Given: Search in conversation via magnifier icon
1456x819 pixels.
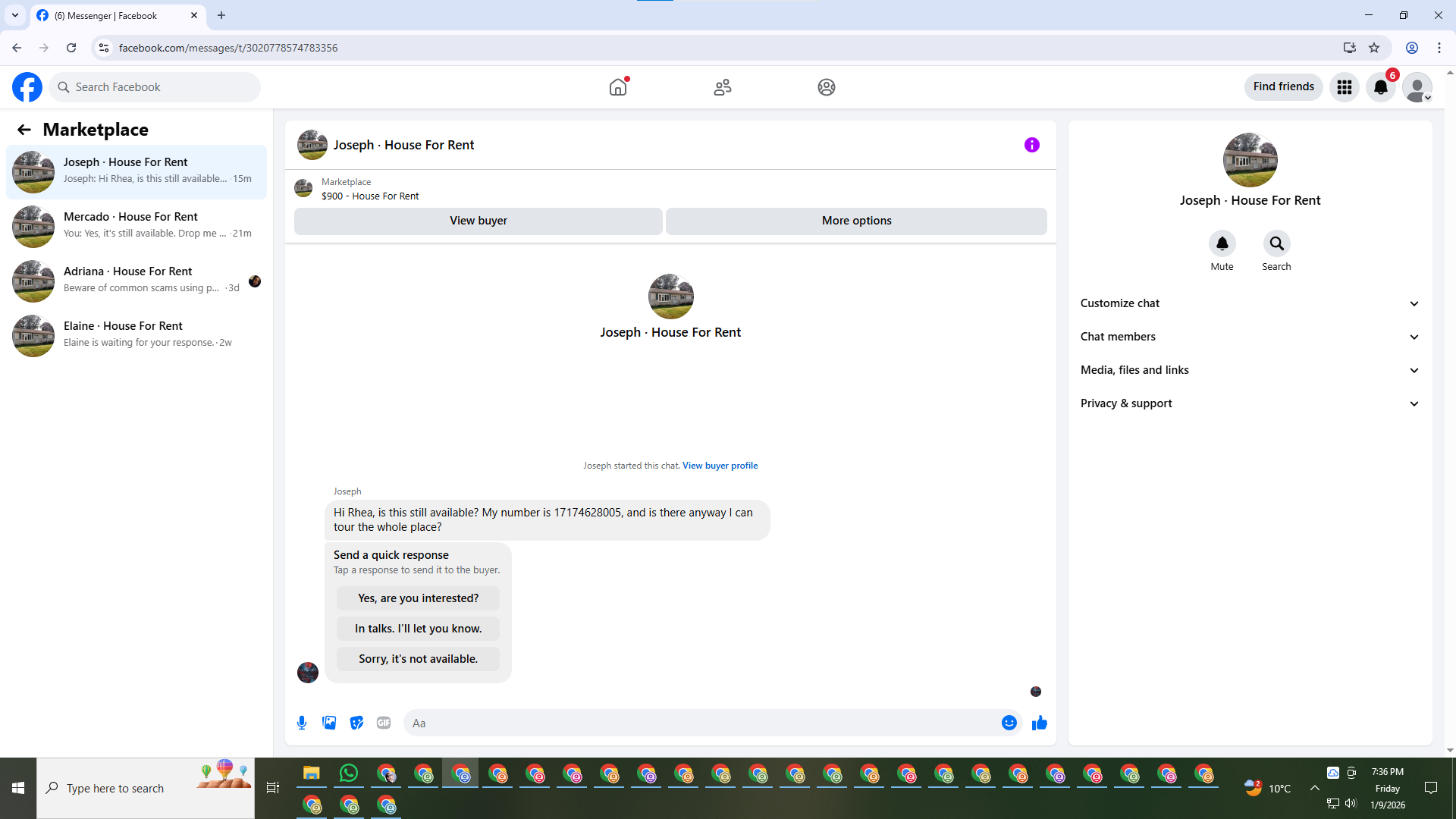Looking at the screenshot, I should click(1276, 243).
